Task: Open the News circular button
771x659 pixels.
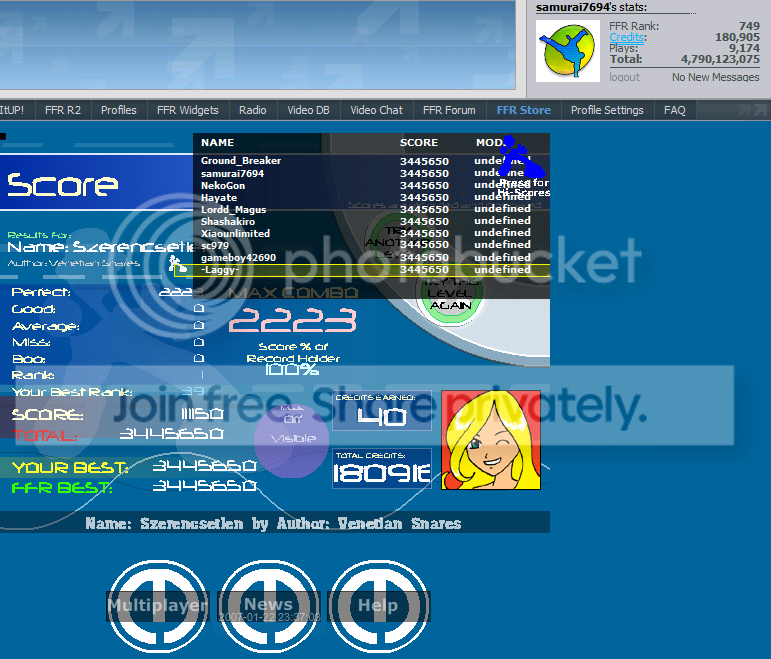Action: tap(269, 604)
